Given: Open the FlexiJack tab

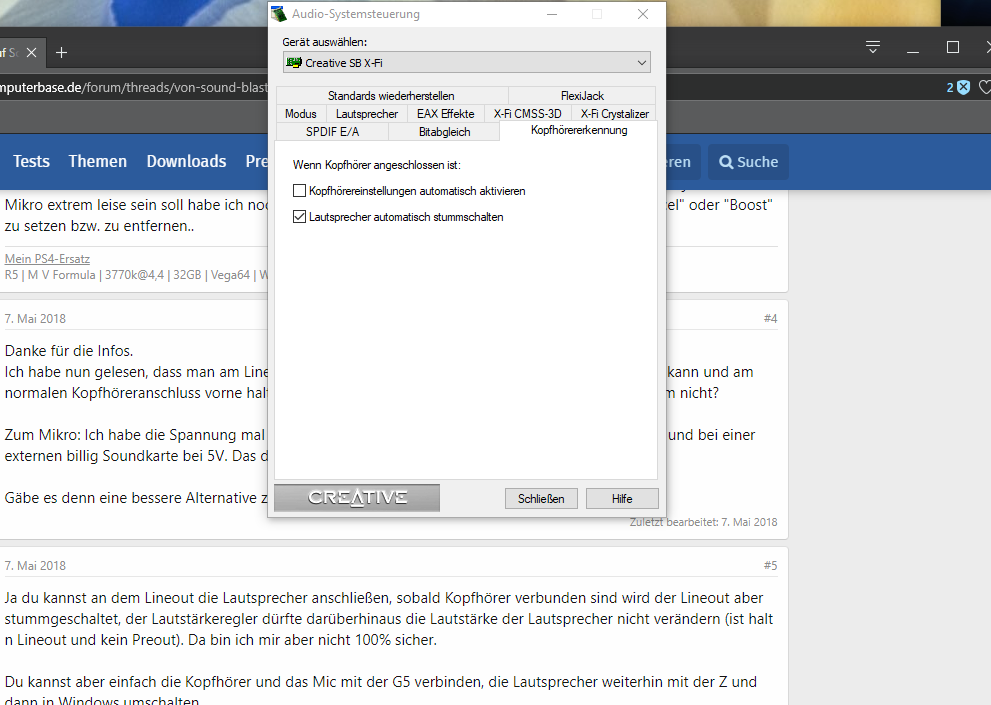Looking at the screenshot, I should [582, 95].
